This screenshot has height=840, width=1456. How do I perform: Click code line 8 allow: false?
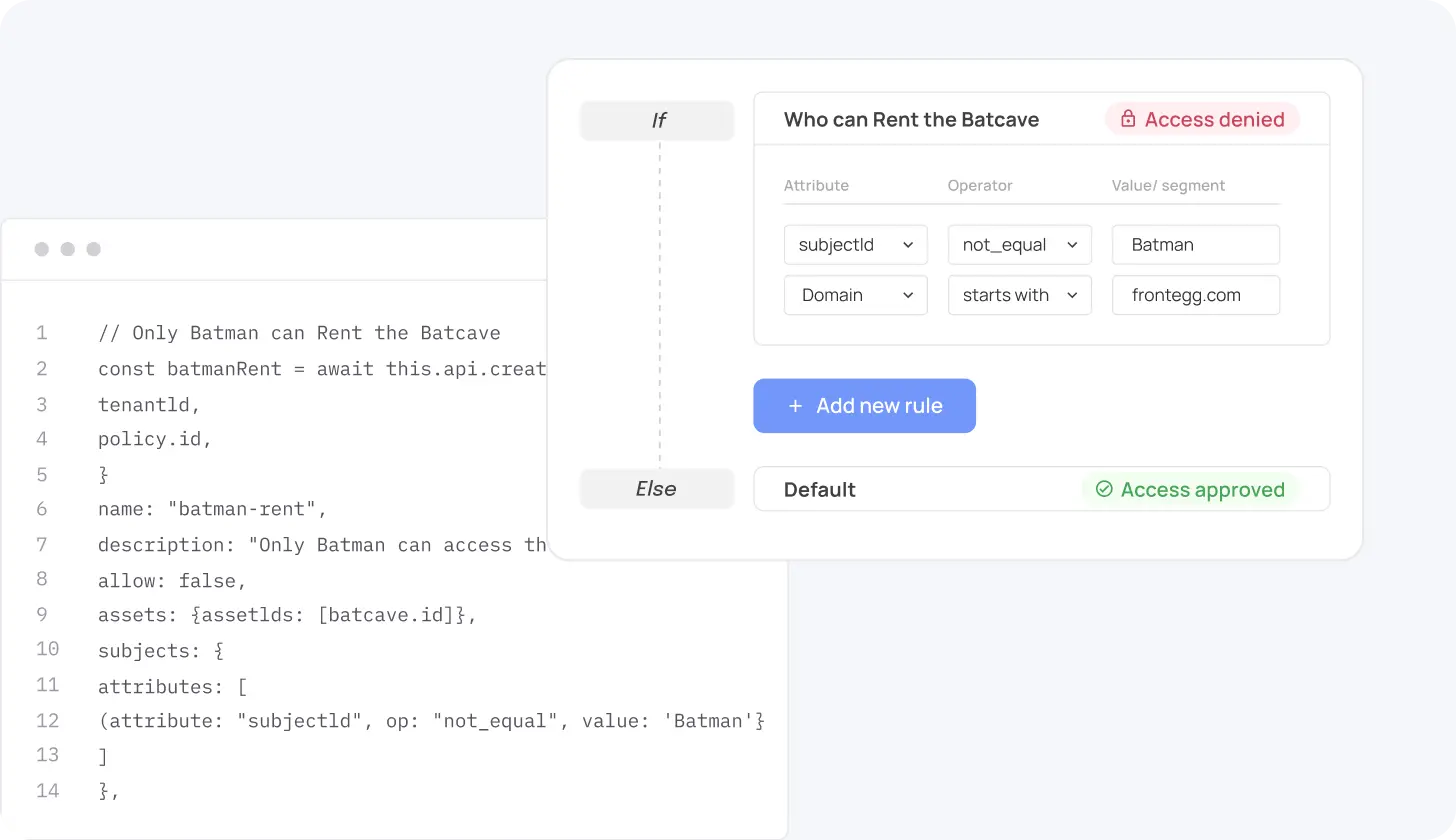172,580
